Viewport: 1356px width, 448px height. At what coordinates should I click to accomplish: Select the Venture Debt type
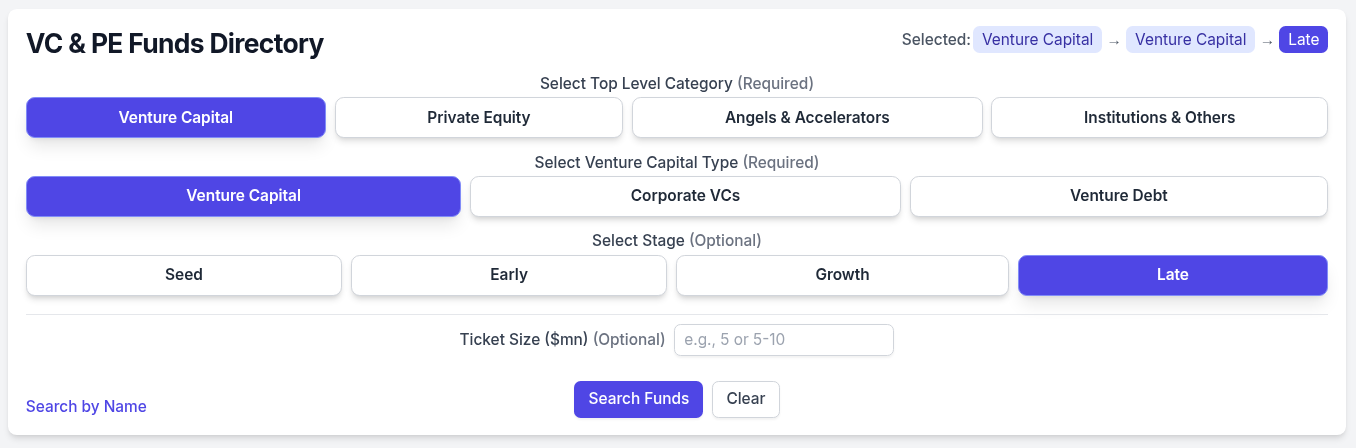tap(1118, 196)
